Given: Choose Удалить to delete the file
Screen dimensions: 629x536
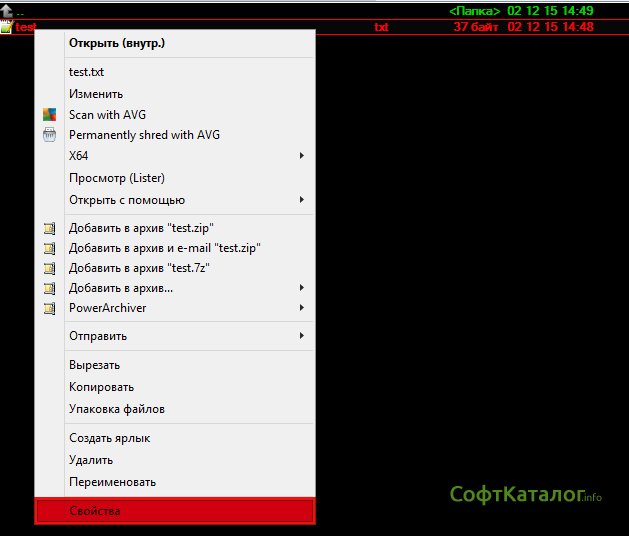Looking at the screenshot, I should tap(91, 460).
